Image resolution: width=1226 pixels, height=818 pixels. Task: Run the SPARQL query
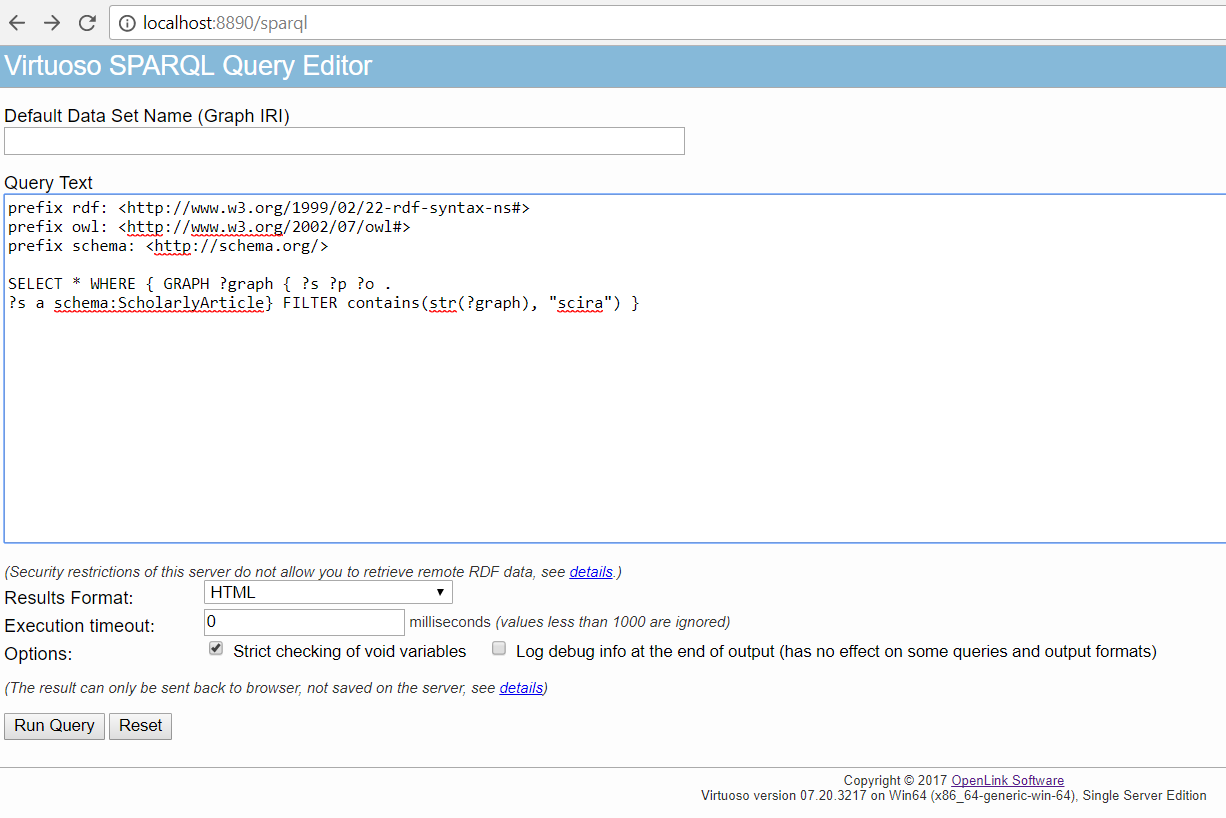(54, 726)
